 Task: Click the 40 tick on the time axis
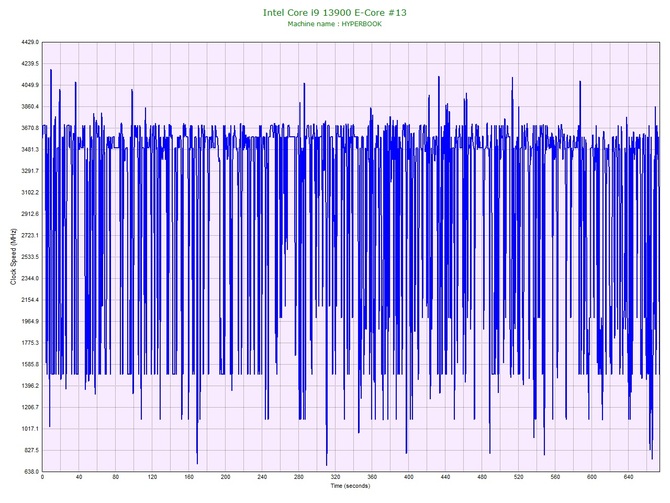click(x=79, y=477)
